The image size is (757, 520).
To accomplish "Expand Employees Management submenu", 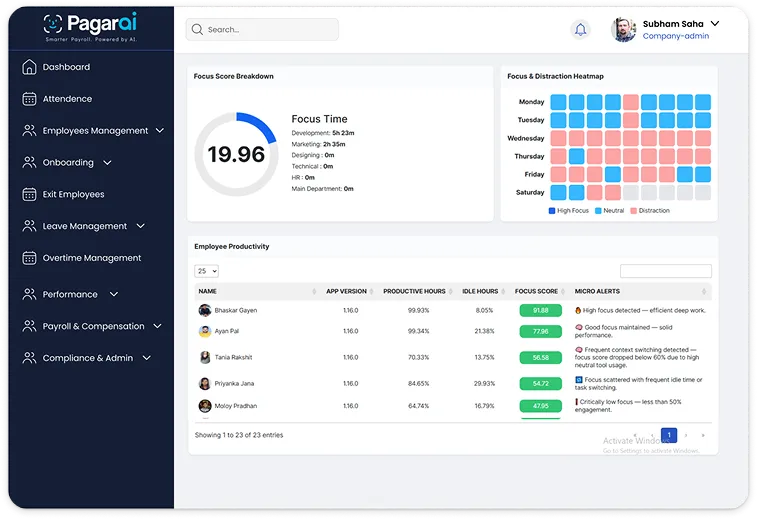I will point(160,131).
